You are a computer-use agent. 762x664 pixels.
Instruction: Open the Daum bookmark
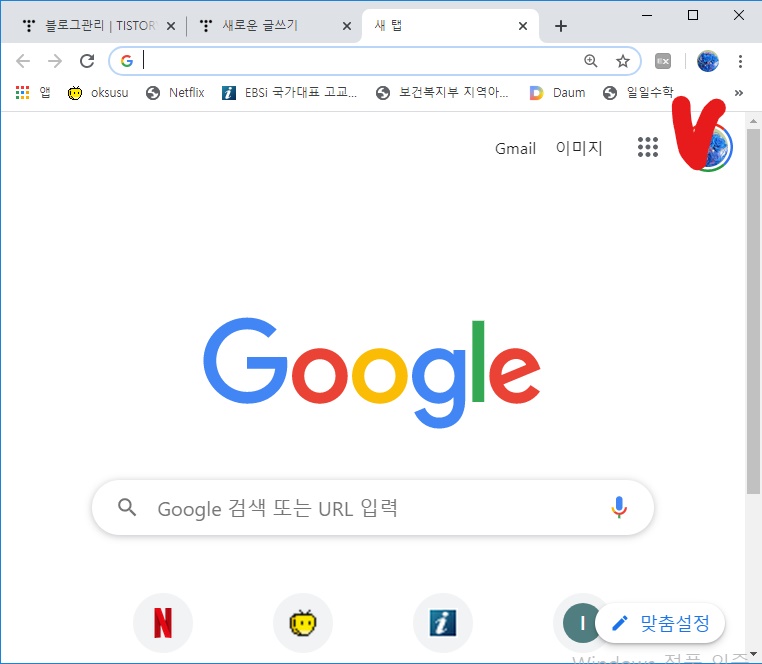click(x=557, y=92)
